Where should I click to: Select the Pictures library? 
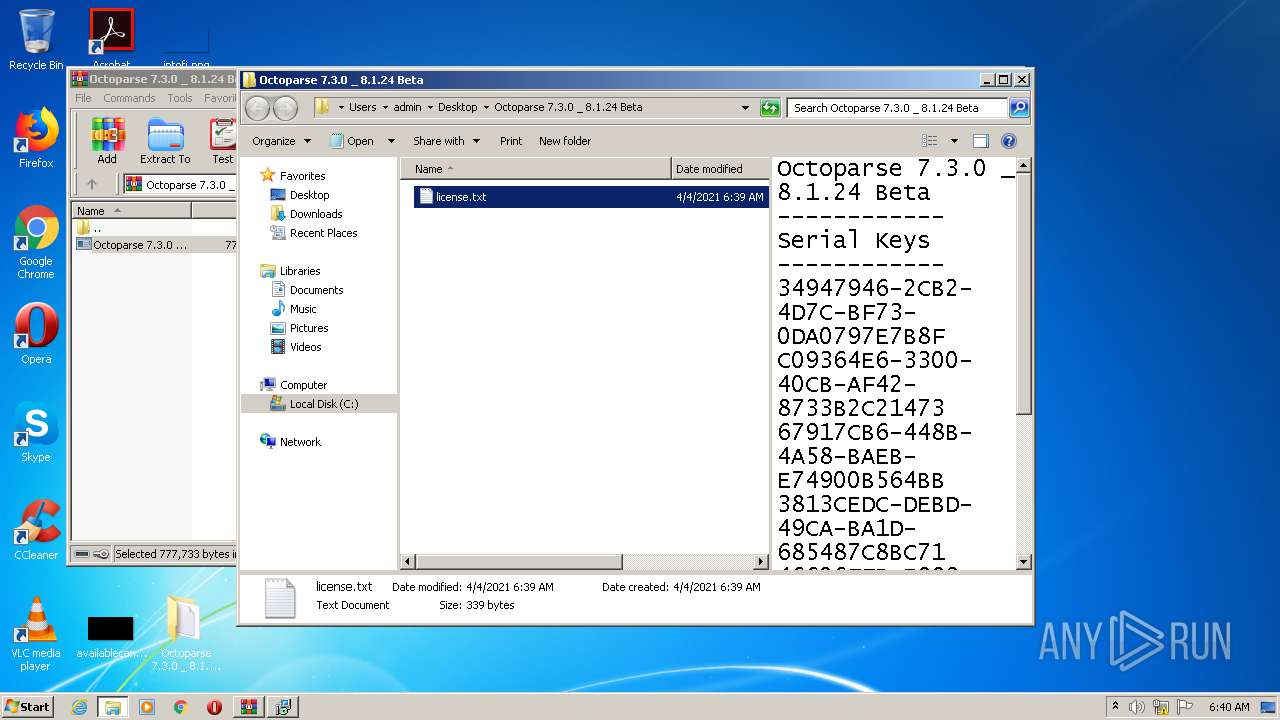(309, 328)
